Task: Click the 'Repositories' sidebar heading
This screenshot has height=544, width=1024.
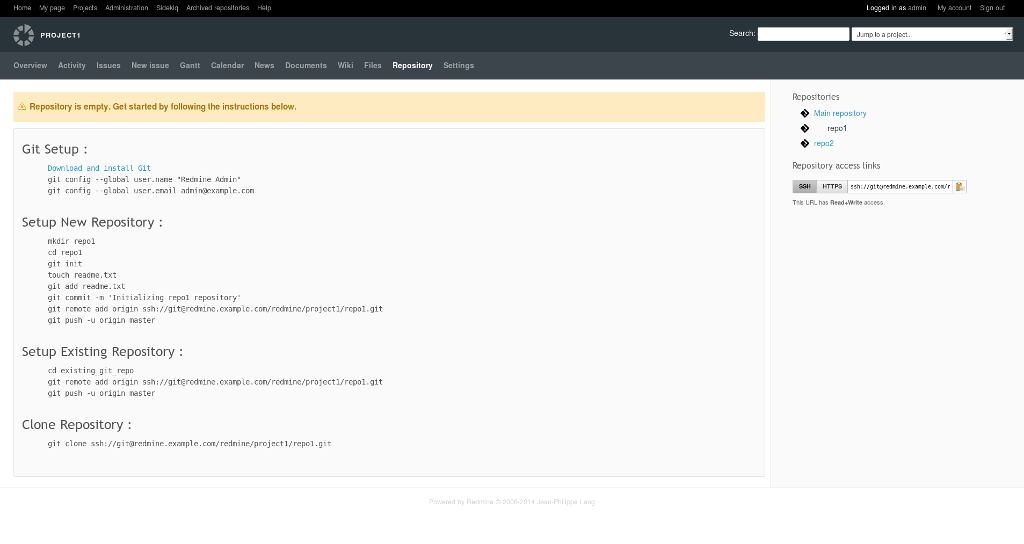Action: (x=816, y=97)
